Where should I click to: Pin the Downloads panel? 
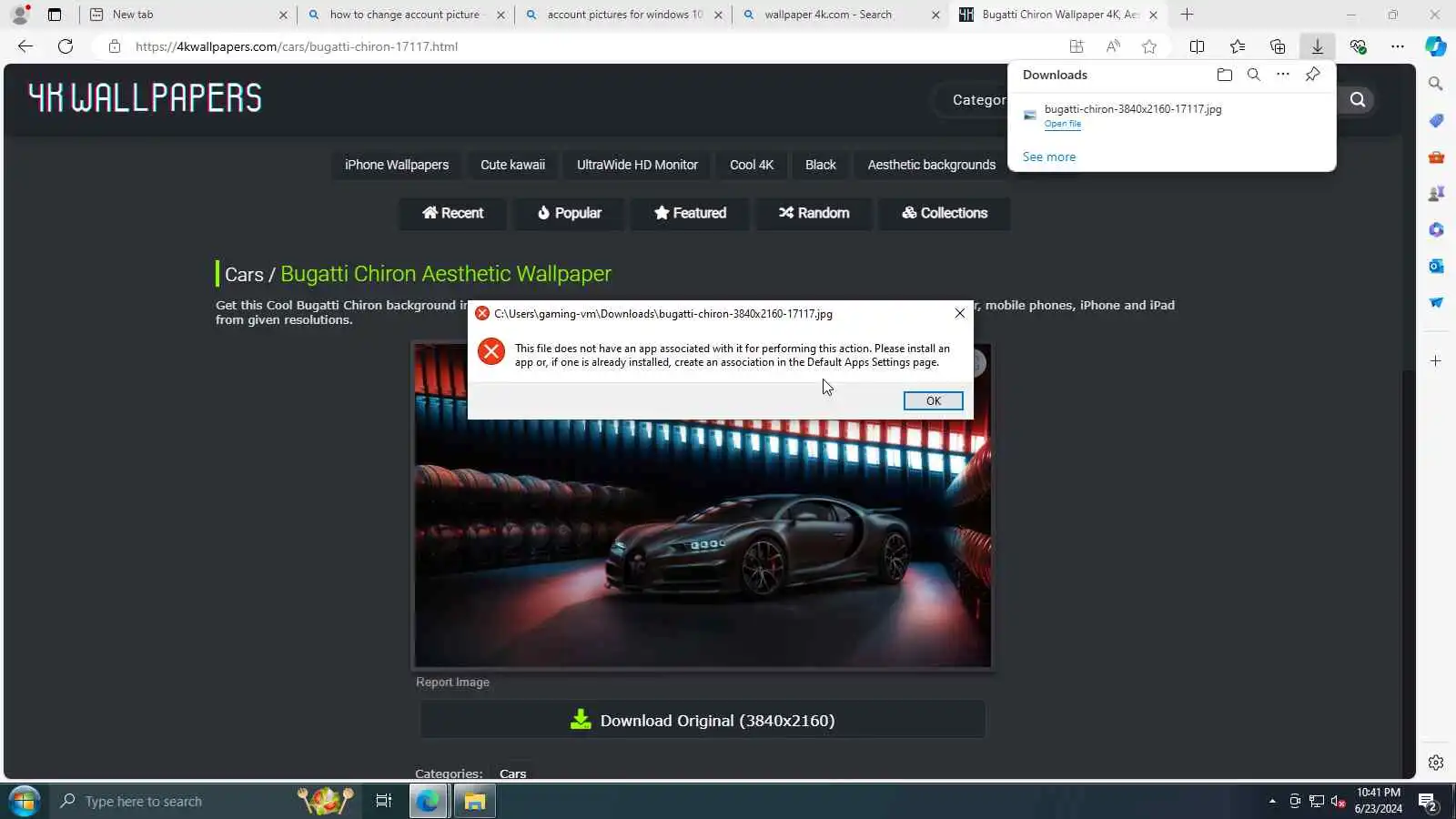tap(1312, 75)
